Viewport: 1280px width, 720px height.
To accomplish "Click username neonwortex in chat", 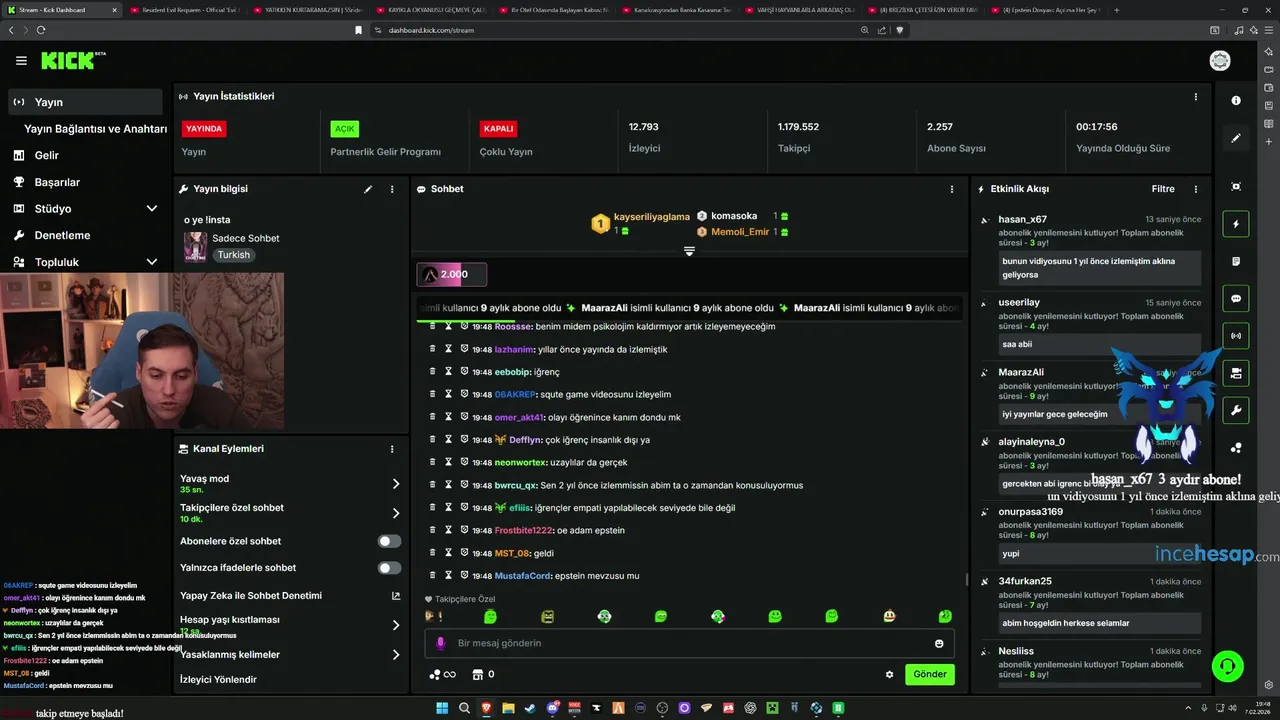I will pos(521,462).
